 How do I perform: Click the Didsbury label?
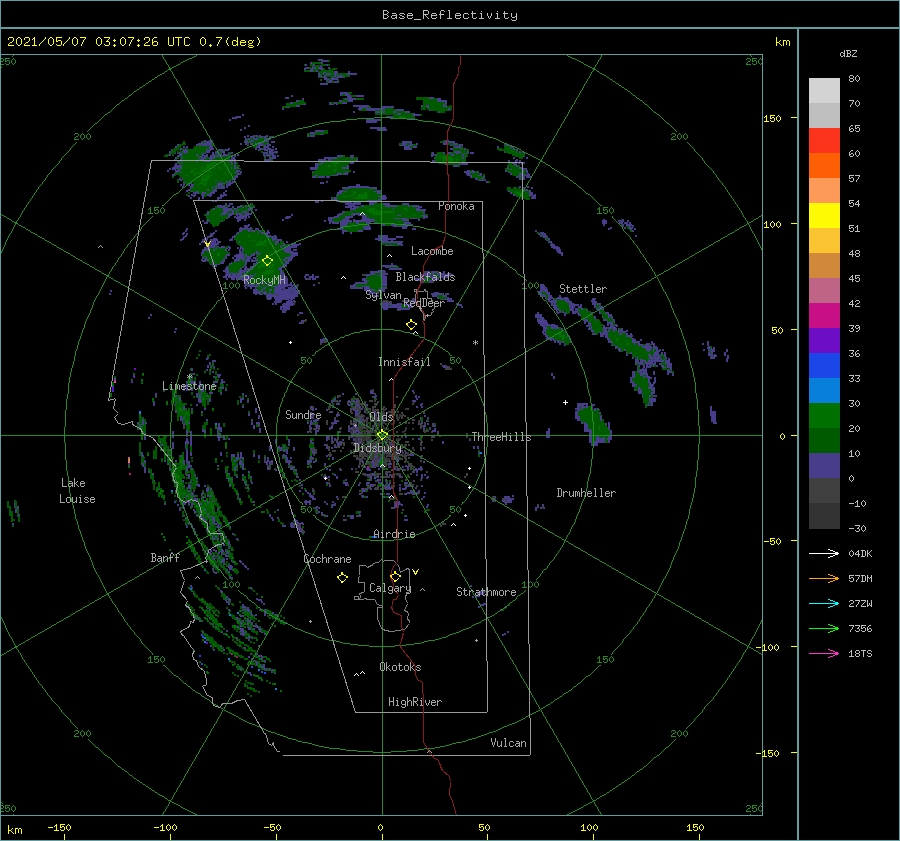point(377,448)
